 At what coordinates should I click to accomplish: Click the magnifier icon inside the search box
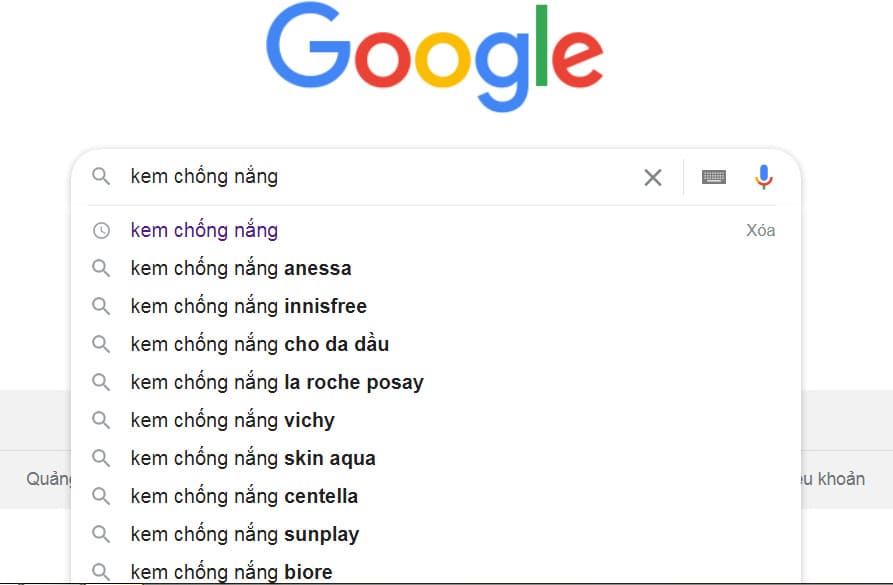coord(101,177)
